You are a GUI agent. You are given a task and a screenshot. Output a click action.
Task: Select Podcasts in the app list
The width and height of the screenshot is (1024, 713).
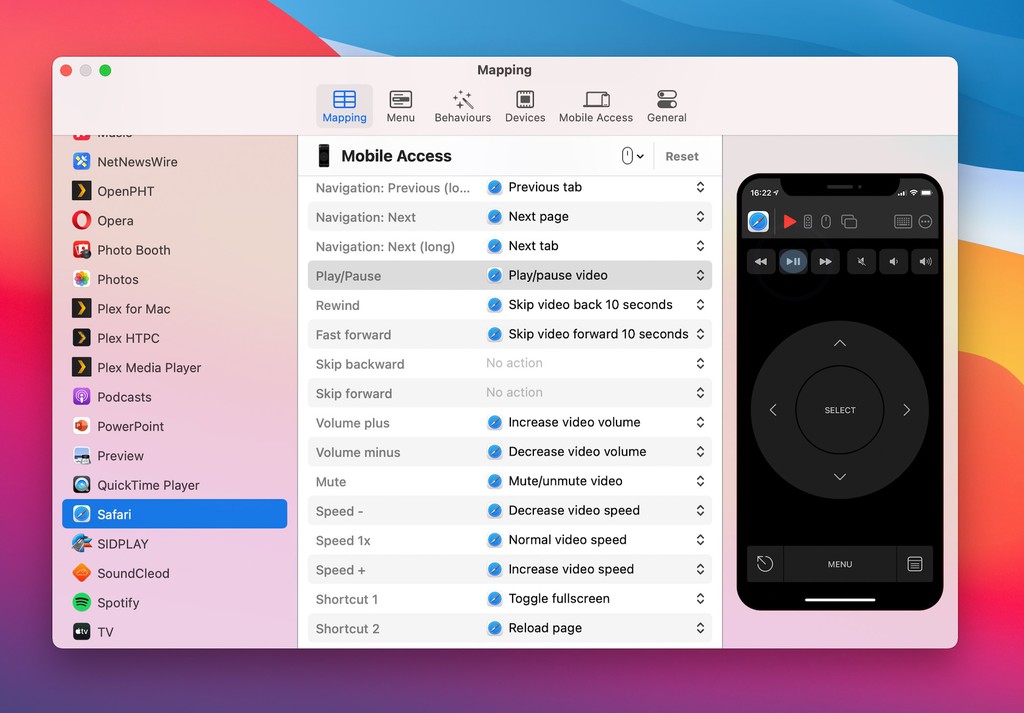[174, 396]
